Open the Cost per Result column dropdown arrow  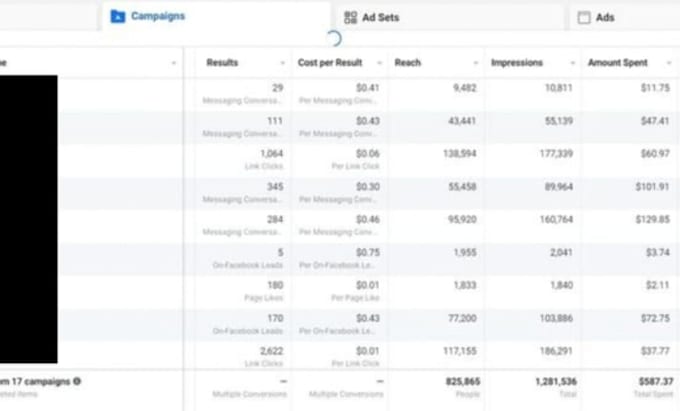(x=379, y=63)
